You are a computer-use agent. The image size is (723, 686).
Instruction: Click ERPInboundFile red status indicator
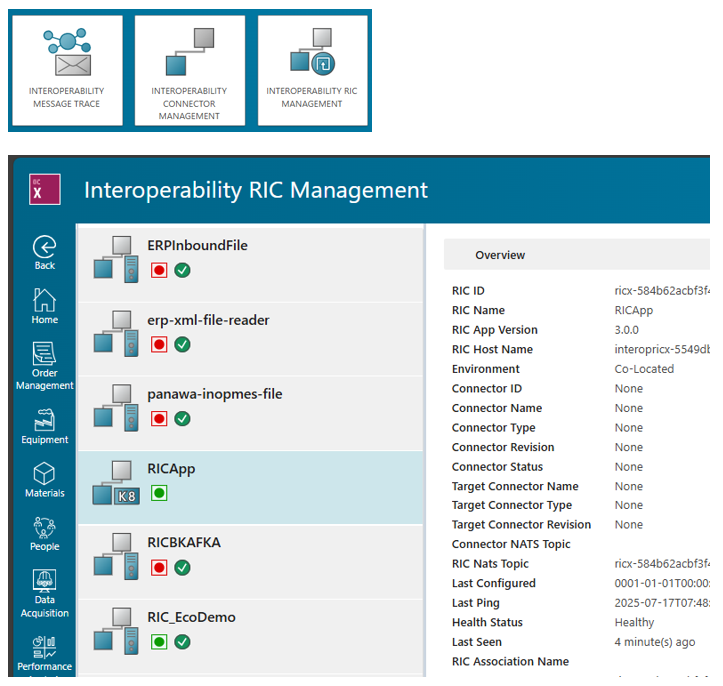[159, 270]
